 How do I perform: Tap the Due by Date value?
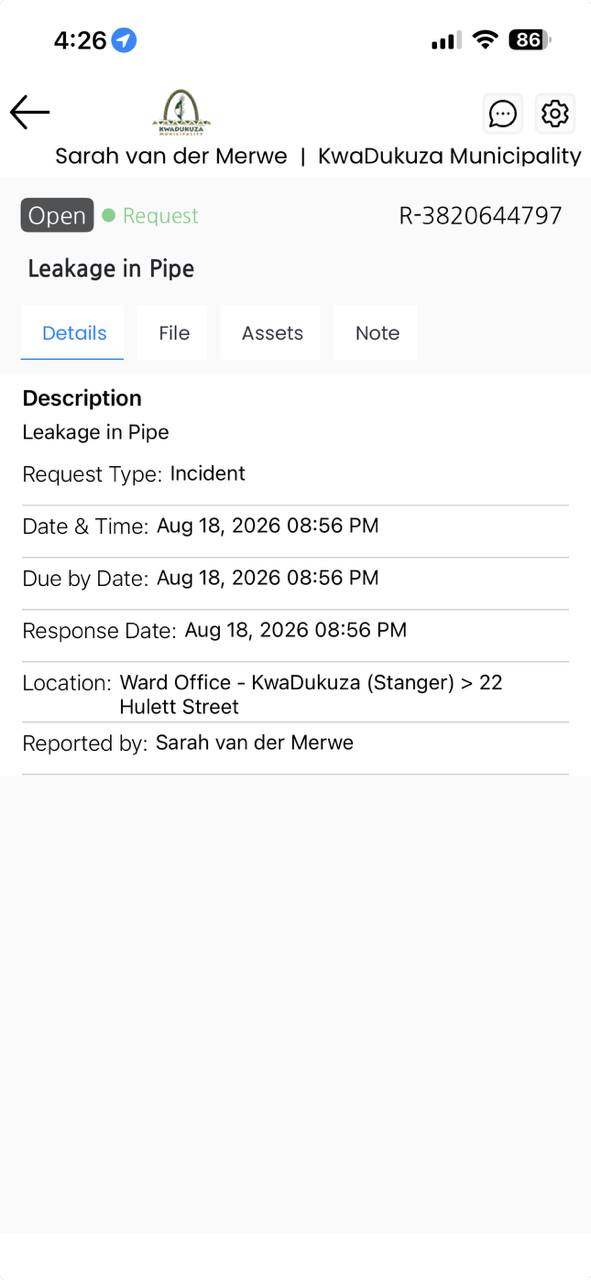coord(268,578)
